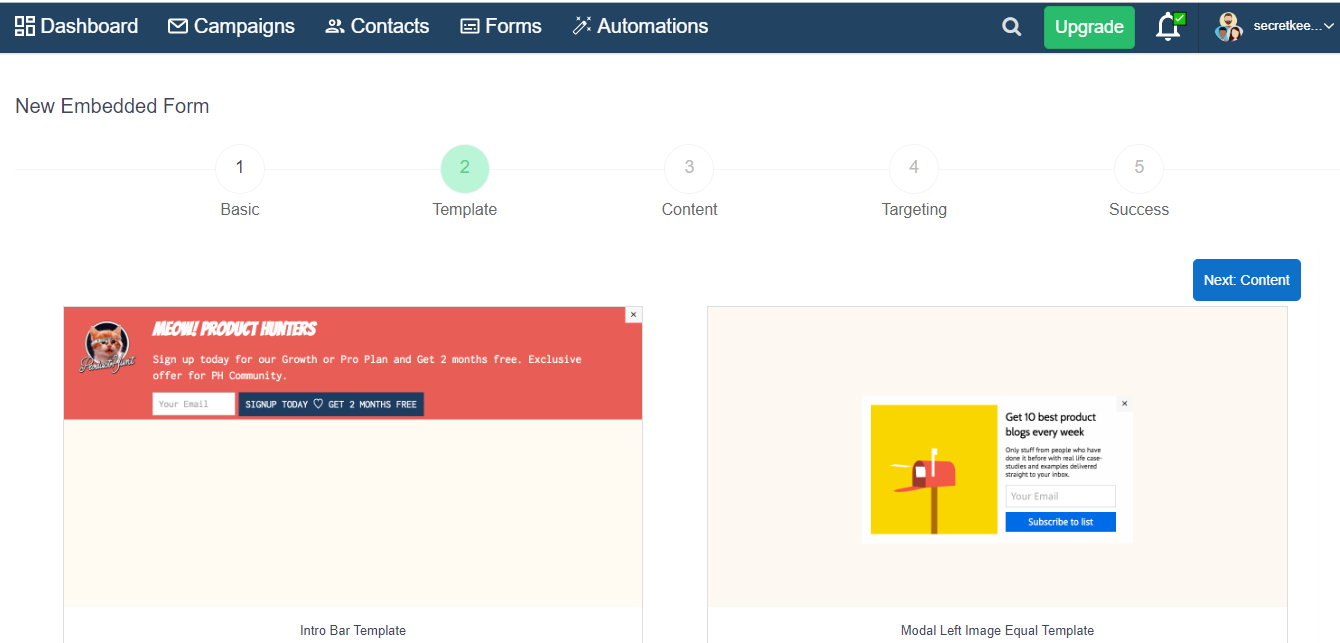The height and width of the screenshot is (643, 1340).
Task: Open the Dashboard menu
Action: click(77, 27)
